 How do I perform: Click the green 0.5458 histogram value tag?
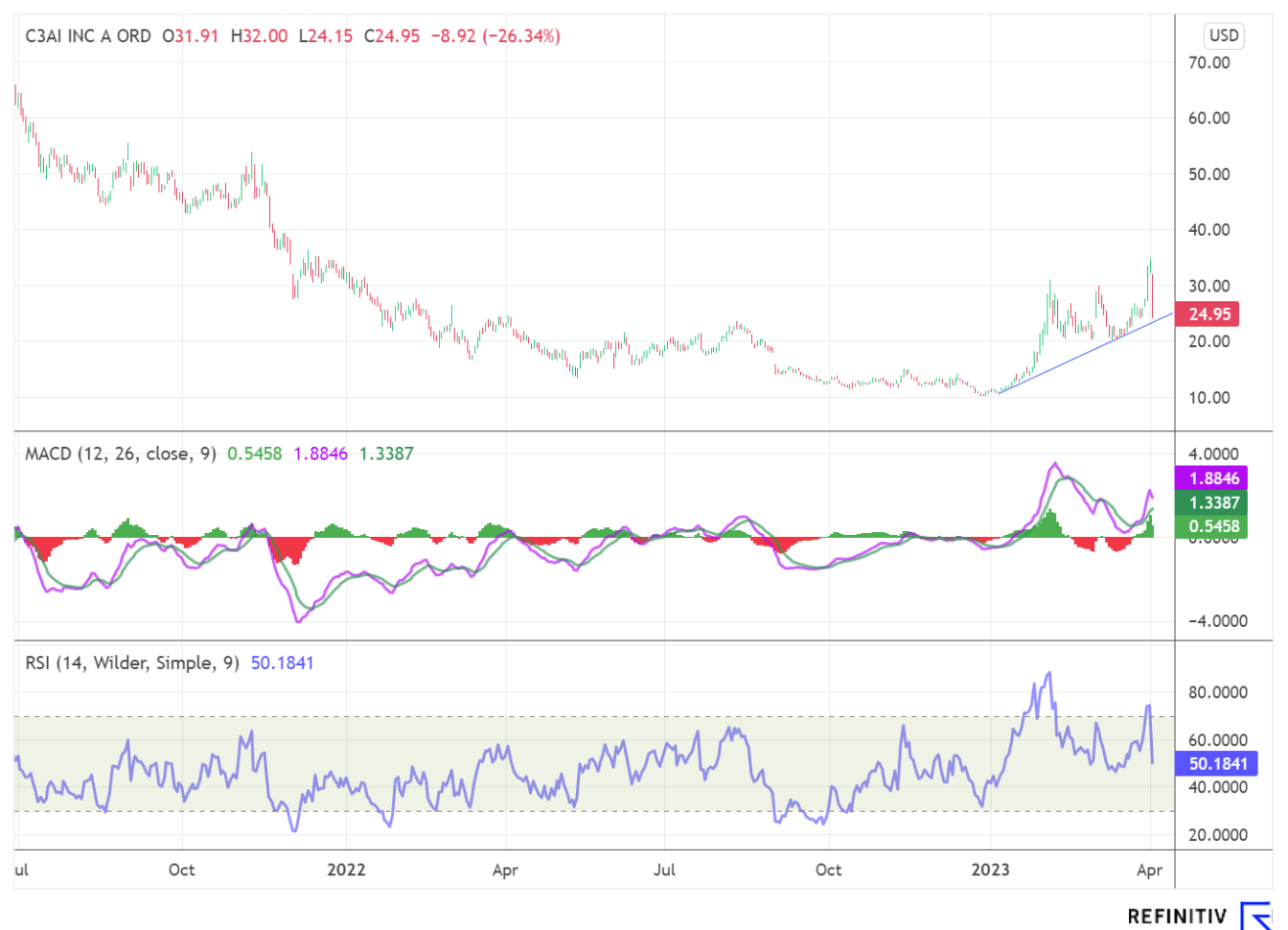[x=1213, y=526]
